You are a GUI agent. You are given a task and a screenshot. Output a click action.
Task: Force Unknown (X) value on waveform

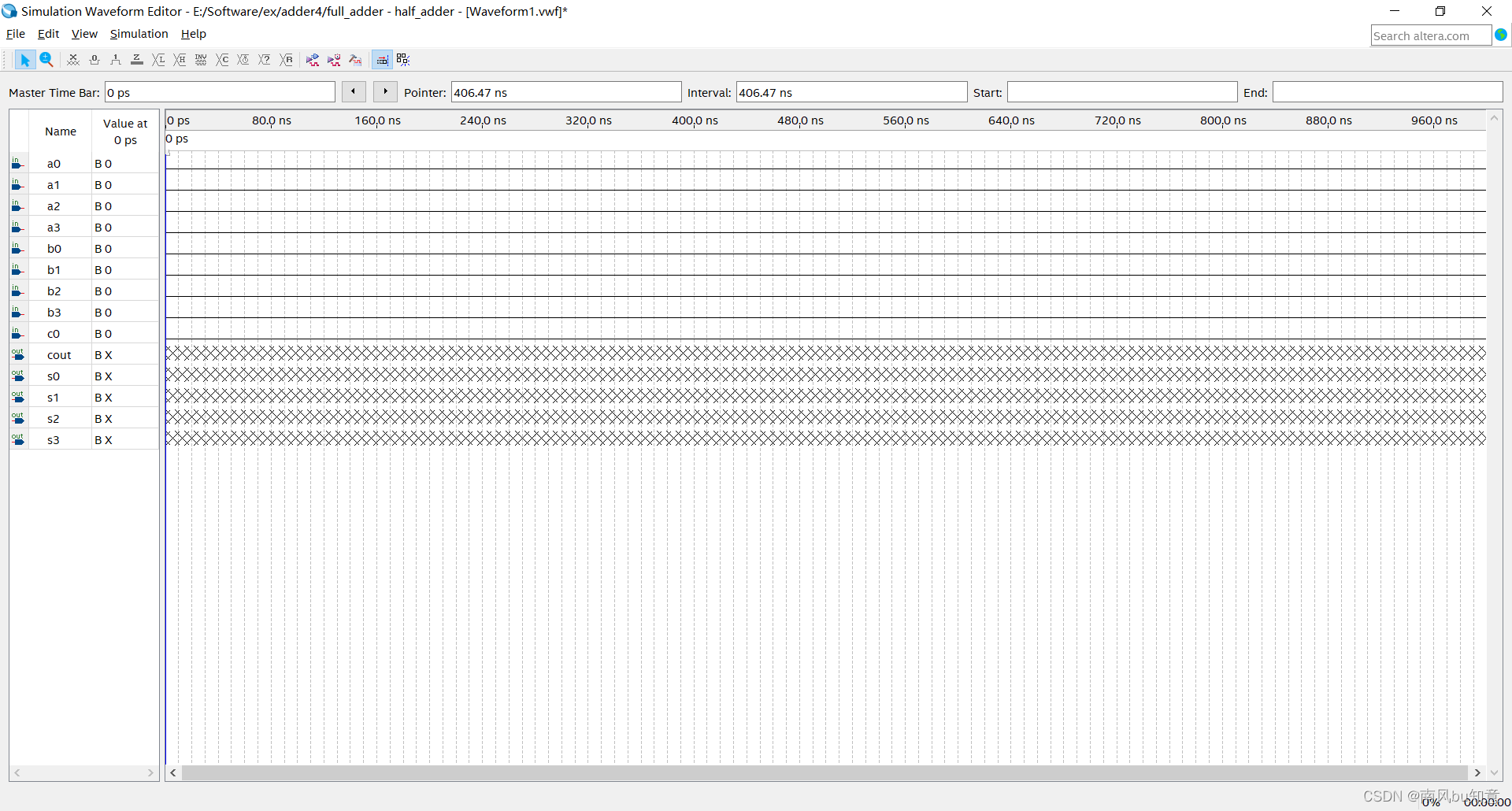[x=73, y=60]
